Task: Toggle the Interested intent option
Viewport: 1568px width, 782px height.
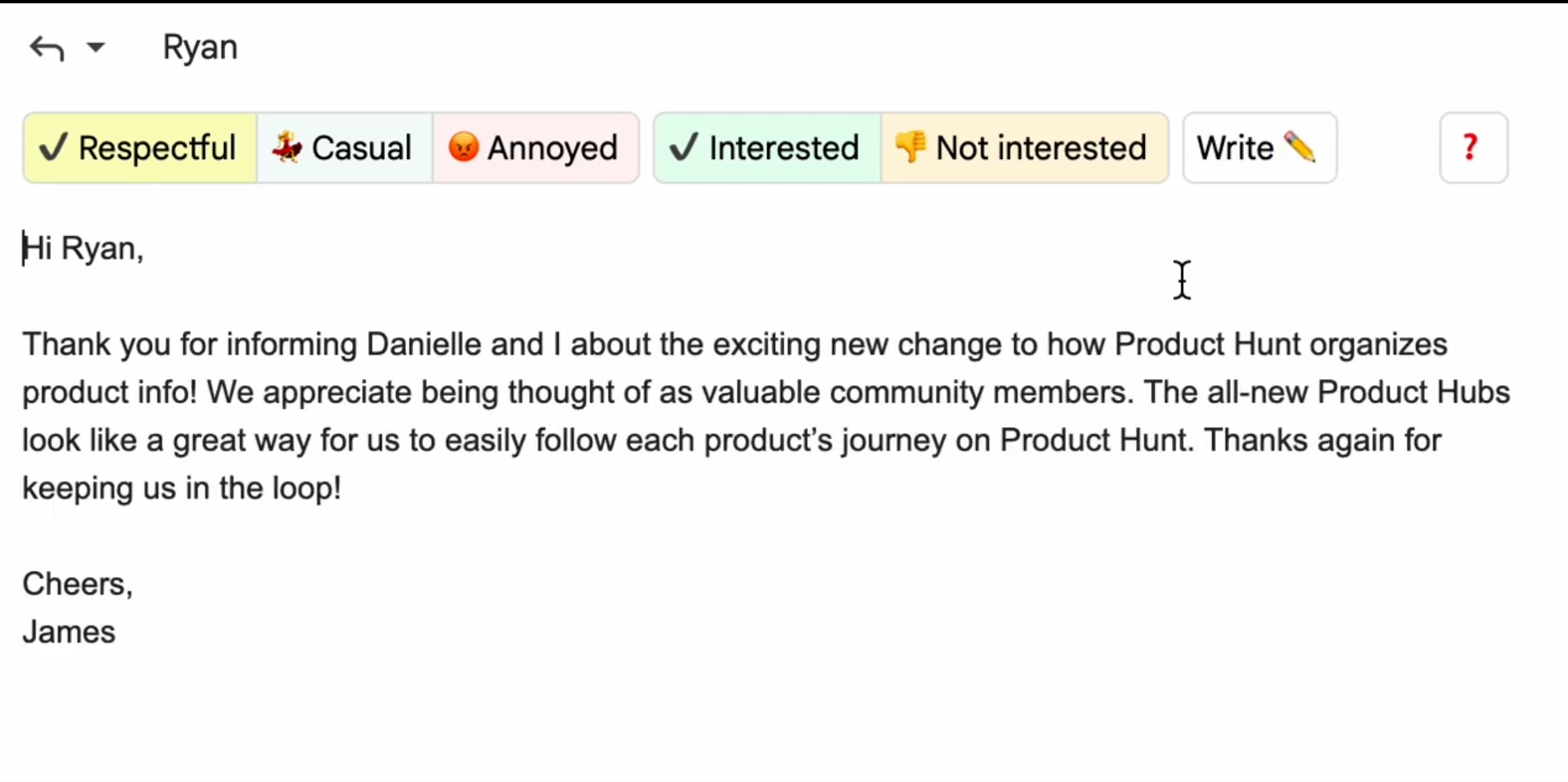Action: click(x=767, y=148)
